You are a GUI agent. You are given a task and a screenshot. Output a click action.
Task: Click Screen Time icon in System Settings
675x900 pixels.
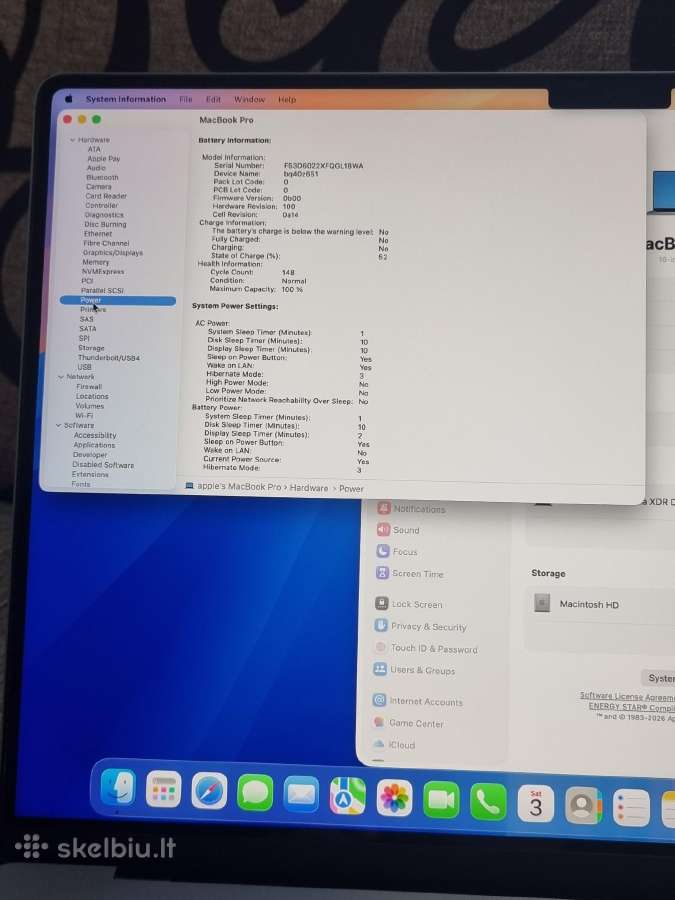tap(382, 572)
